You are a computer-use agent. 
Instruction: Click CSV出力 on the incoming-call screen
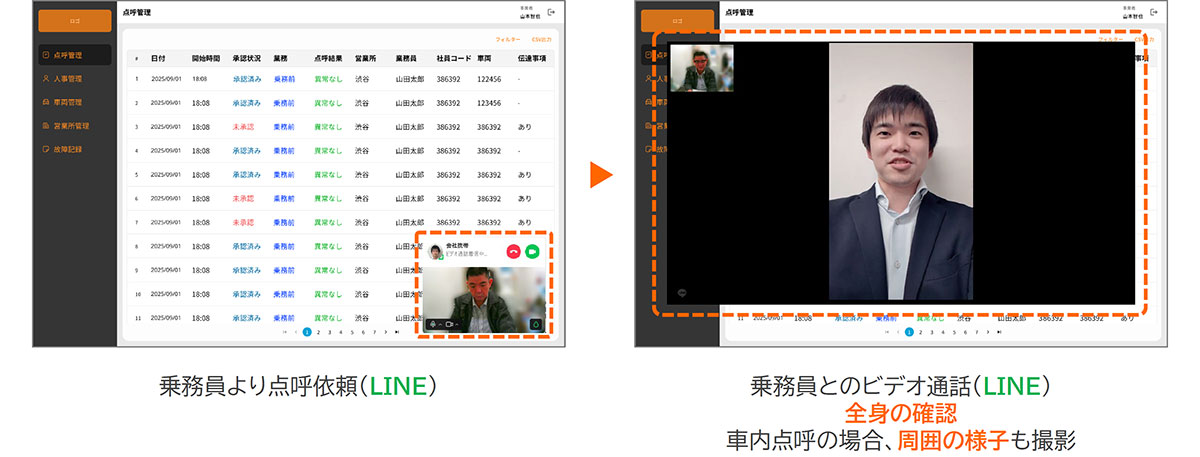tap(541, 39)
